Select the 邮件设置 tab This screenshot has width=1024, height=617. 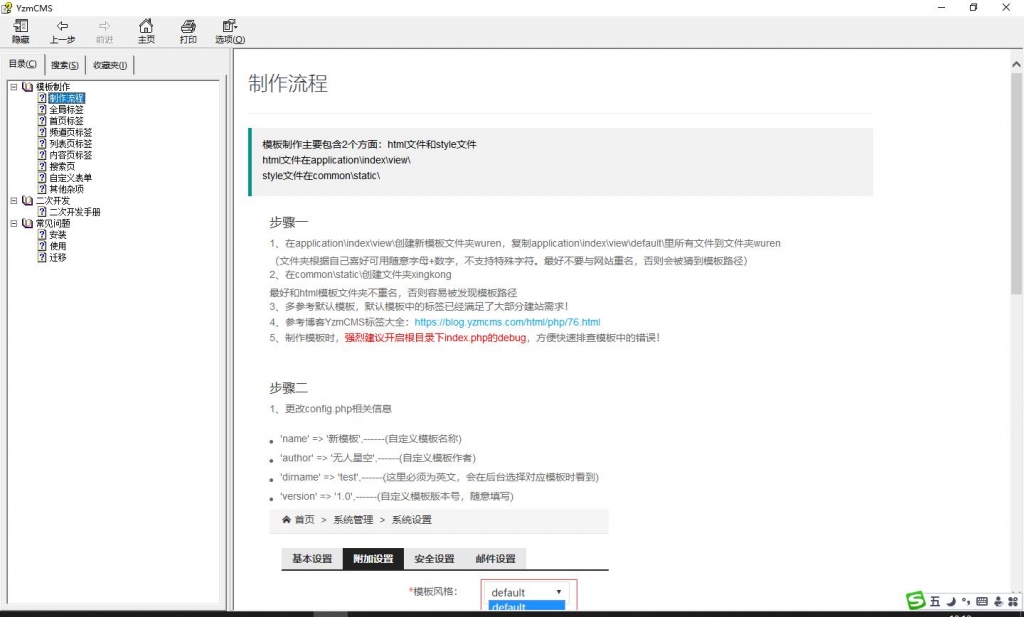(496, 559)
